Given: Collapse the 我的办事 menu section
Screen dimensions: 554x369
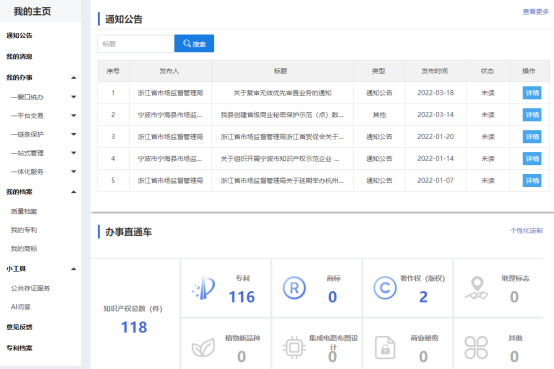Looking at the screenshot, I should [x=73, y=77].
